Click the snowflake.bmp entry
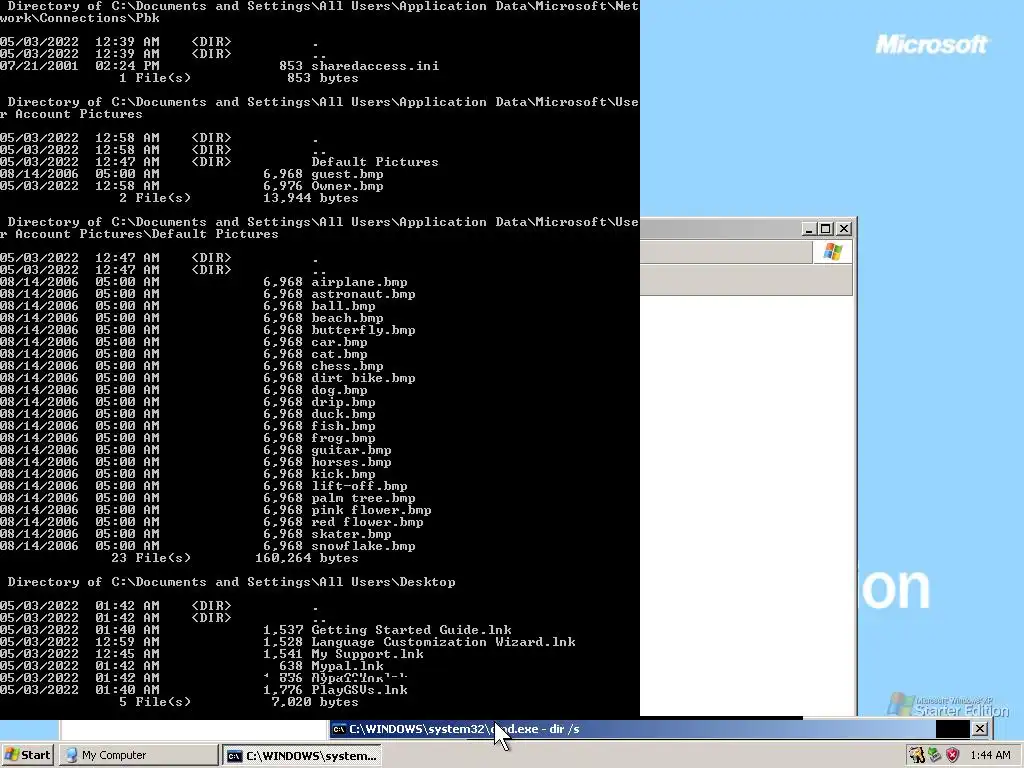 tap(363, 546)
